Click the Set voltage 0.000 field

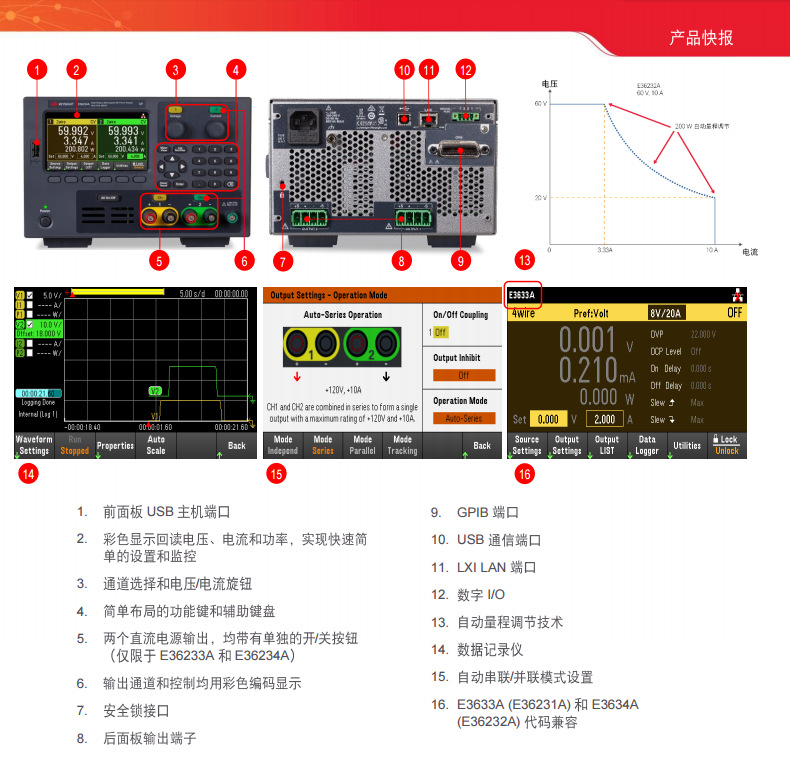pos(548,419)
